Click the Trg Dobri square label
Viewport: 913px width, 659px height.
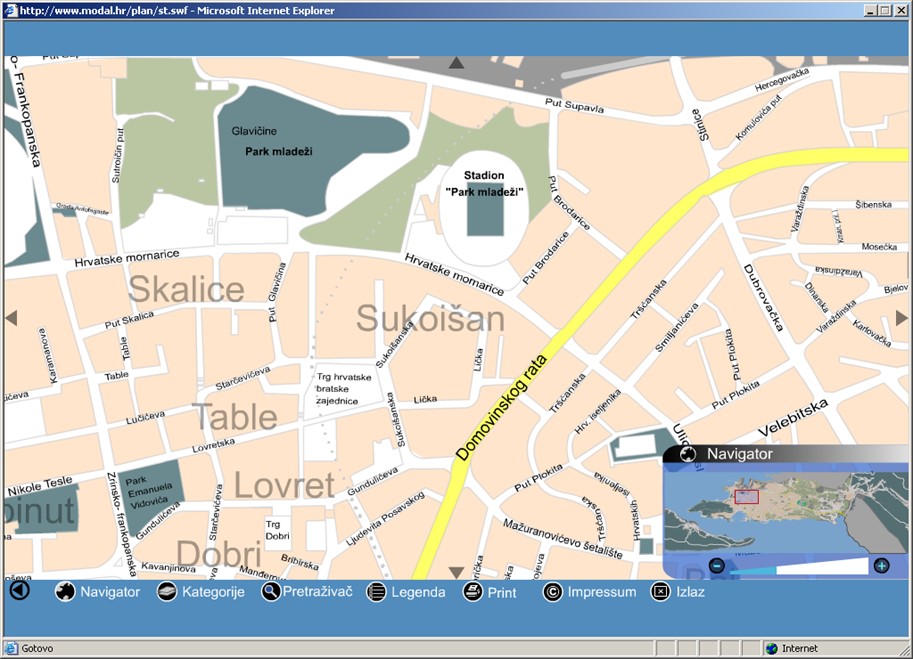(x=277, y=530)
